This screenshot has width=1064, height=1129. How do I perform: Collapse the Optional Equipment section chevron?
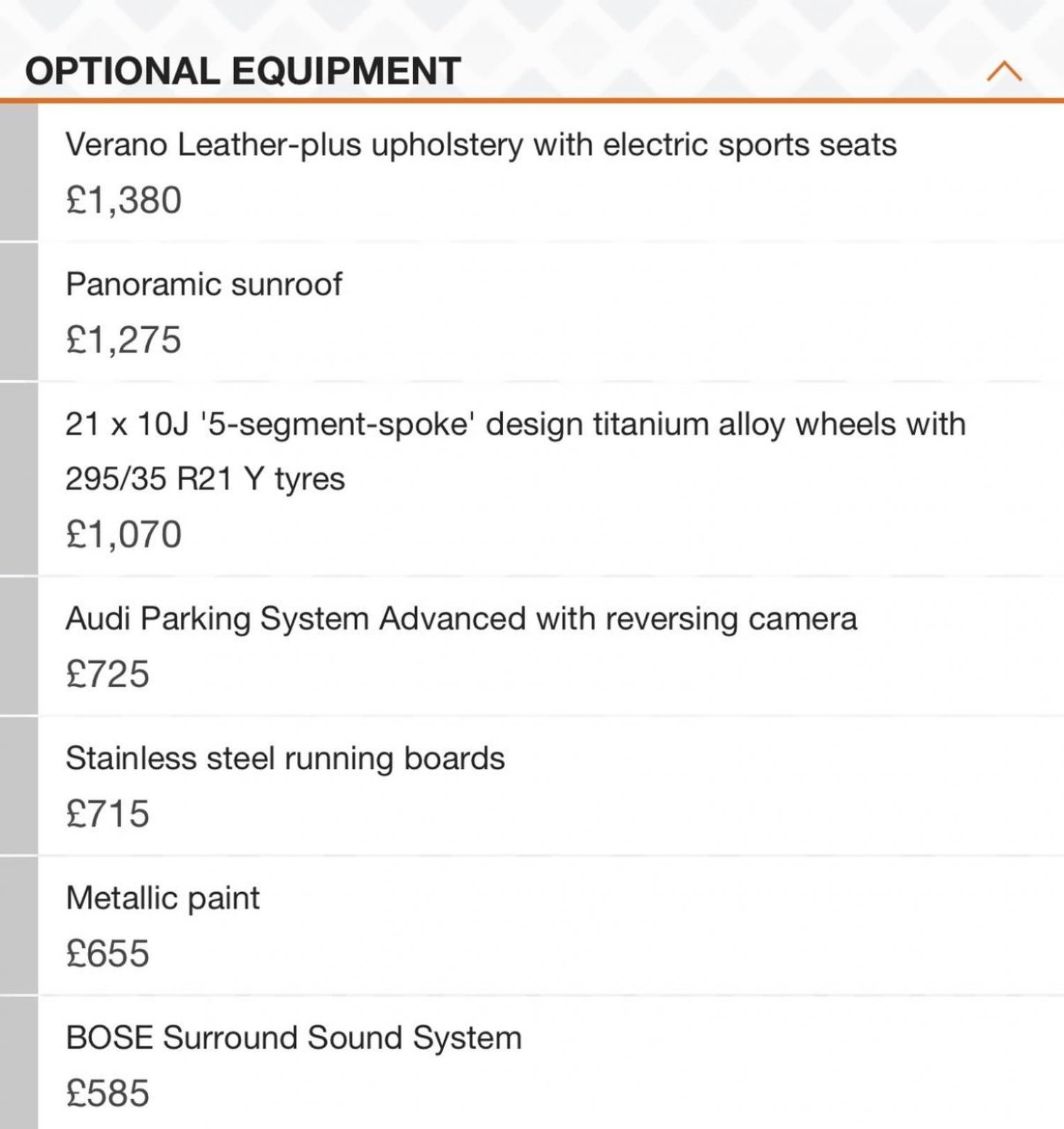[x=1004, y=71]
